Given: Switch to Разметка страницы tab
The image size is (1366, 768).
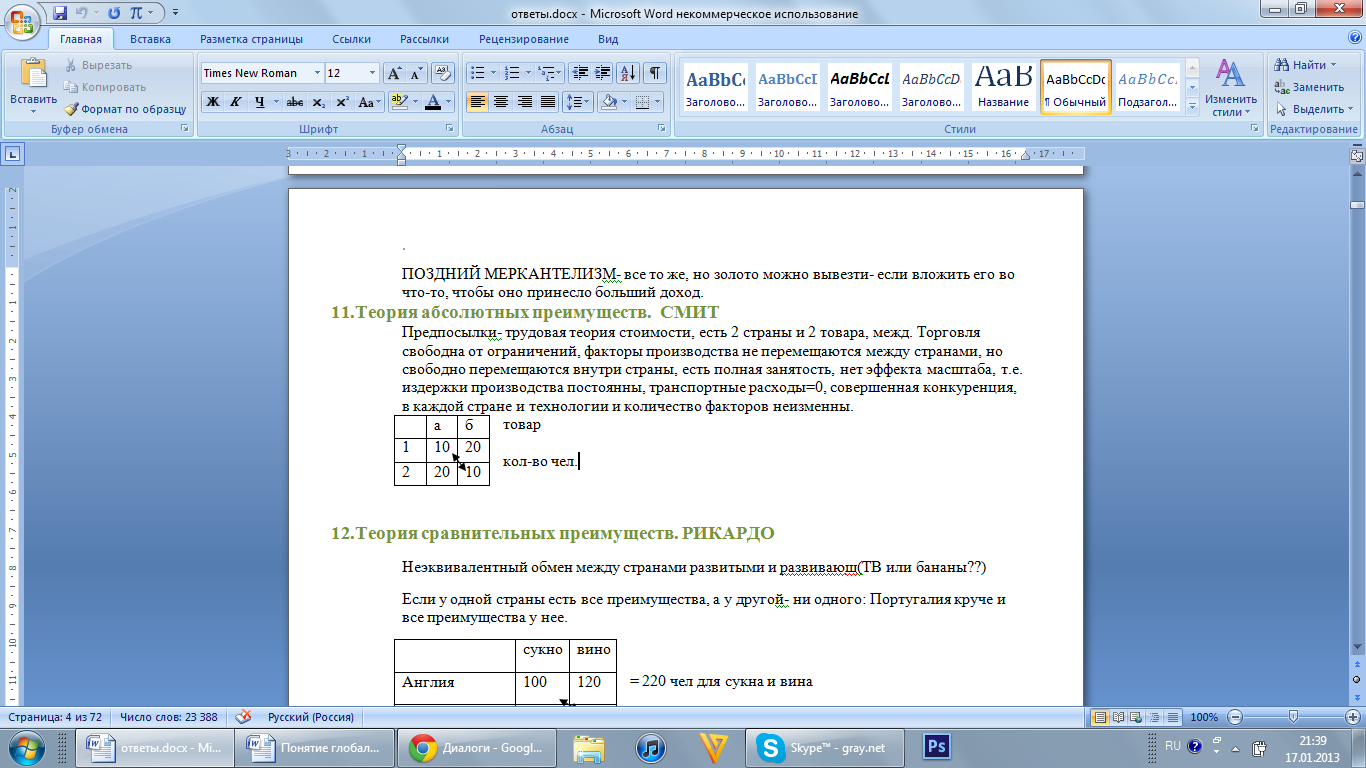Looking at the screenshot, I should [251, 39].
